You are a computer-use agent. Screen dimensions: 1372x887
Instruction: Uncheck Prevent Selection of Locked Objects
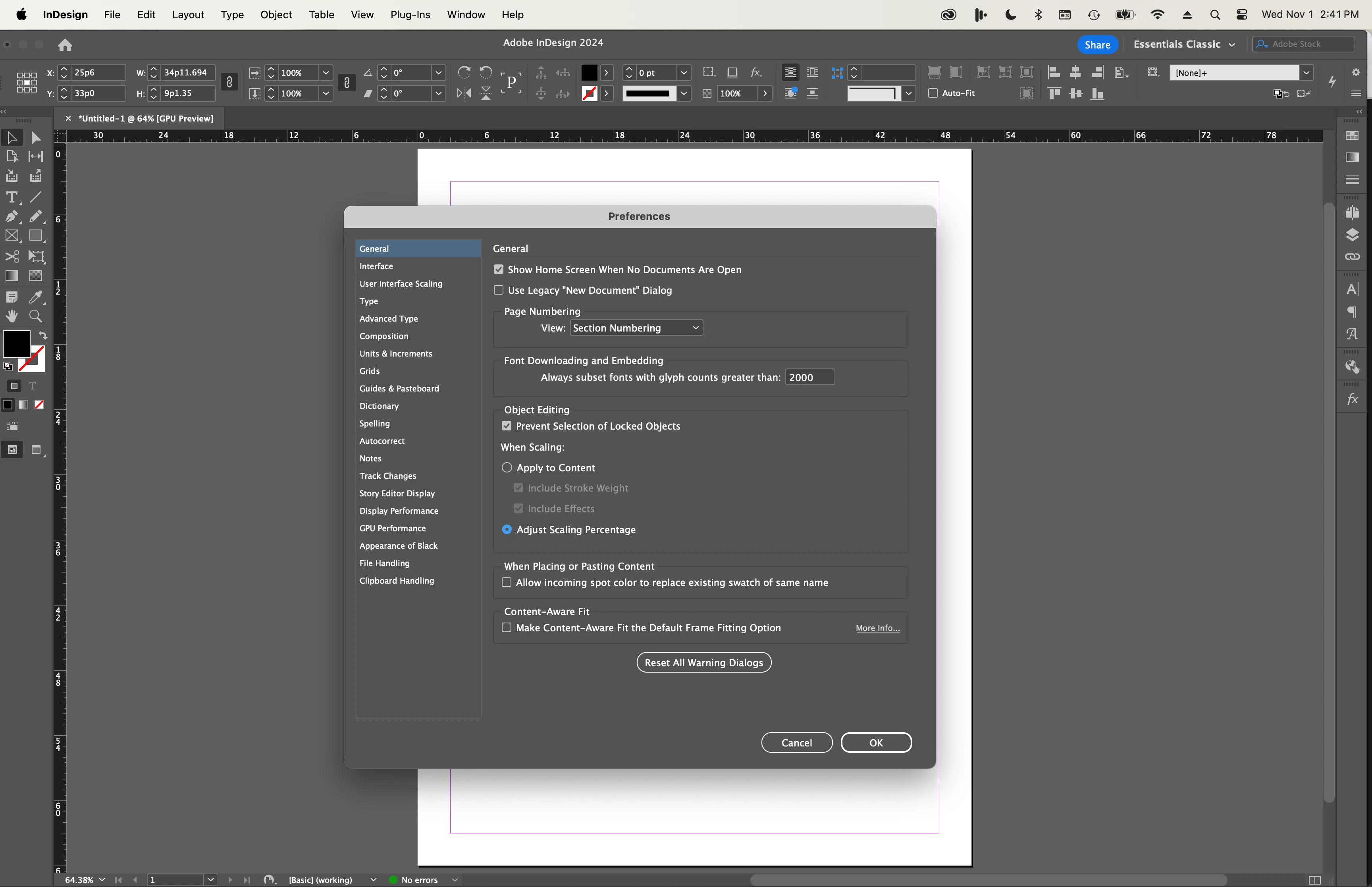[507, 426]
